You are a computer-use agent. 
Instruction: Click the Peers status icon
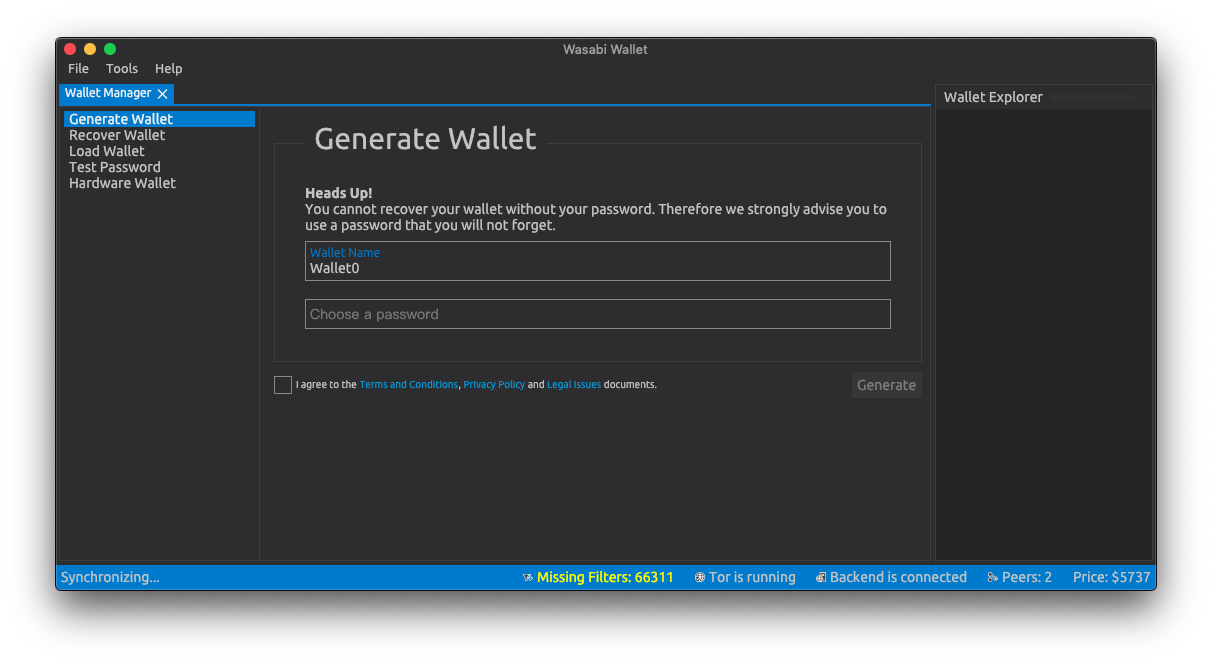(x=993, y=578)
